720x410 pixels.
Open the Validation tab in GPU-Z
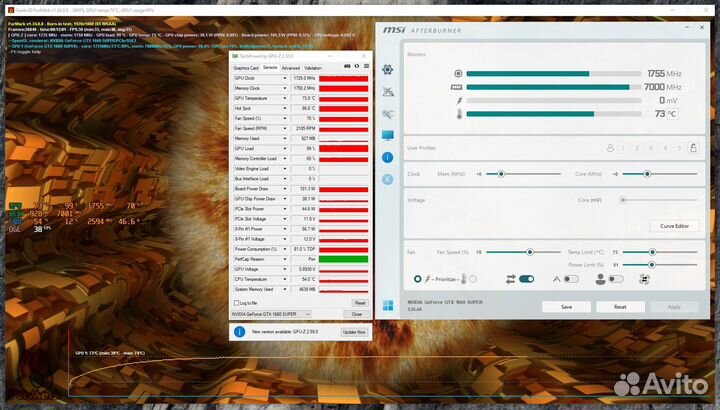coord(313,68)
